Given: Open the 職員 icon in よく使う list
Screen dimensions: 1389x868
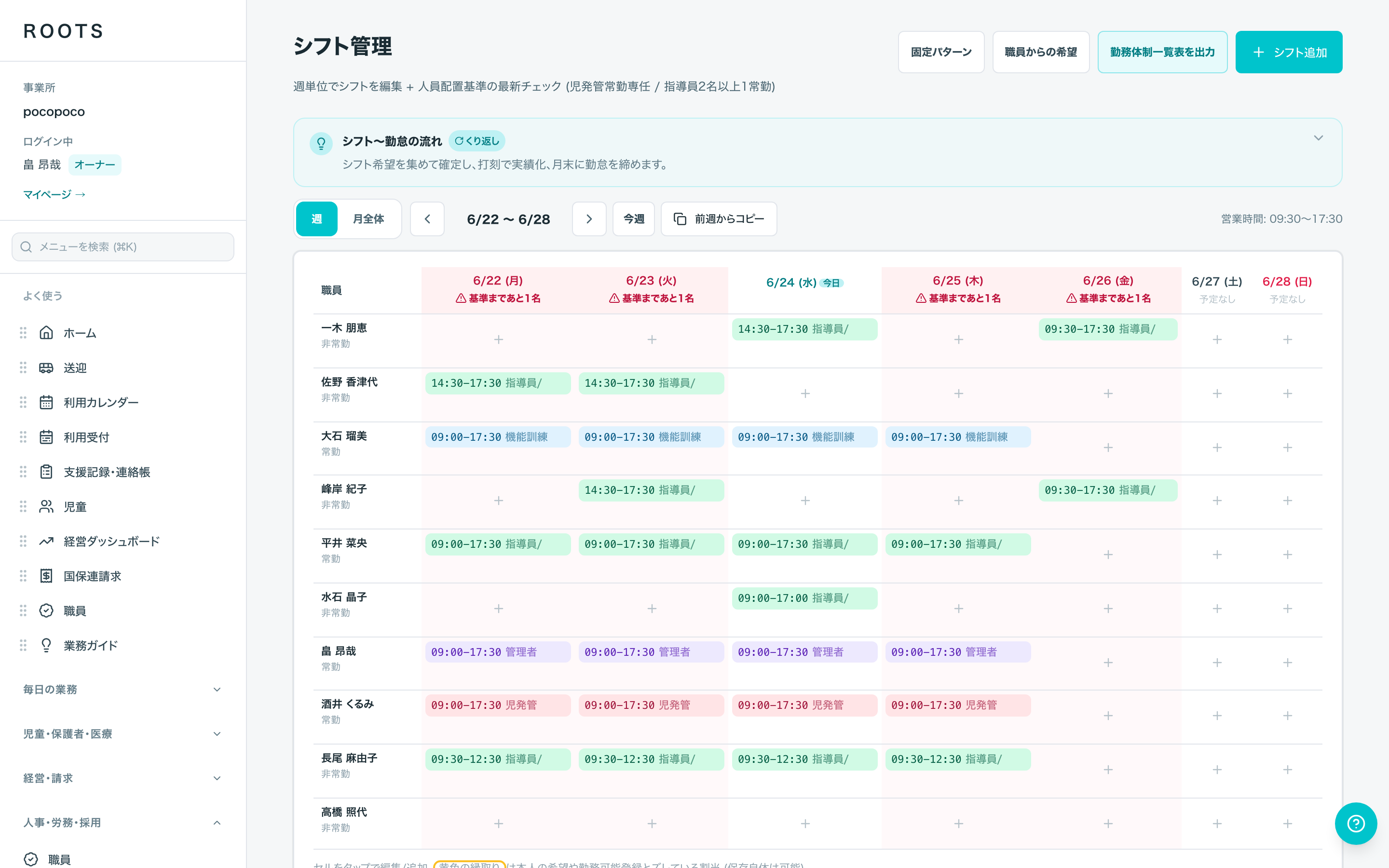Looking at the screenshot, I should (46, 611).
